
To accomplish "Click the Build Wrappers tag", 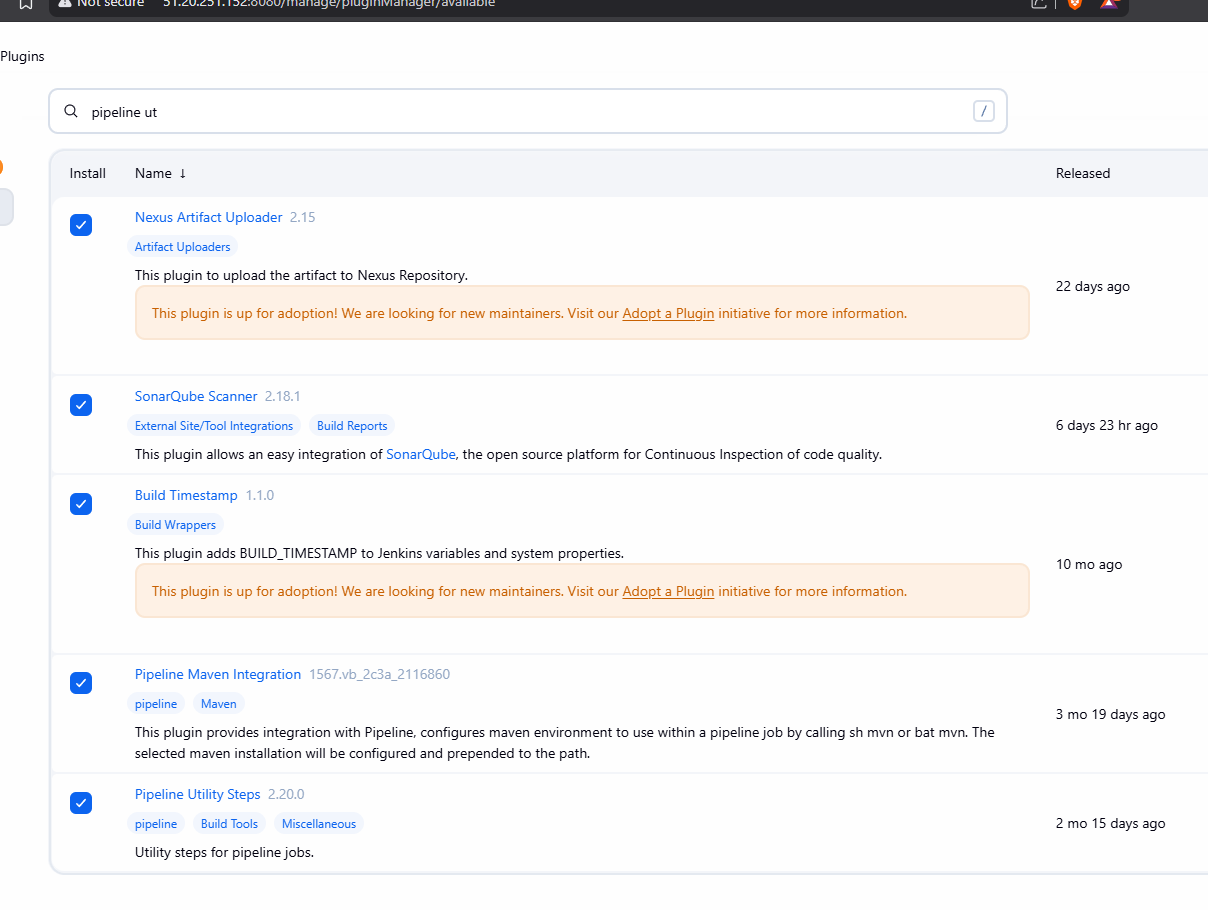I will 175,525.
